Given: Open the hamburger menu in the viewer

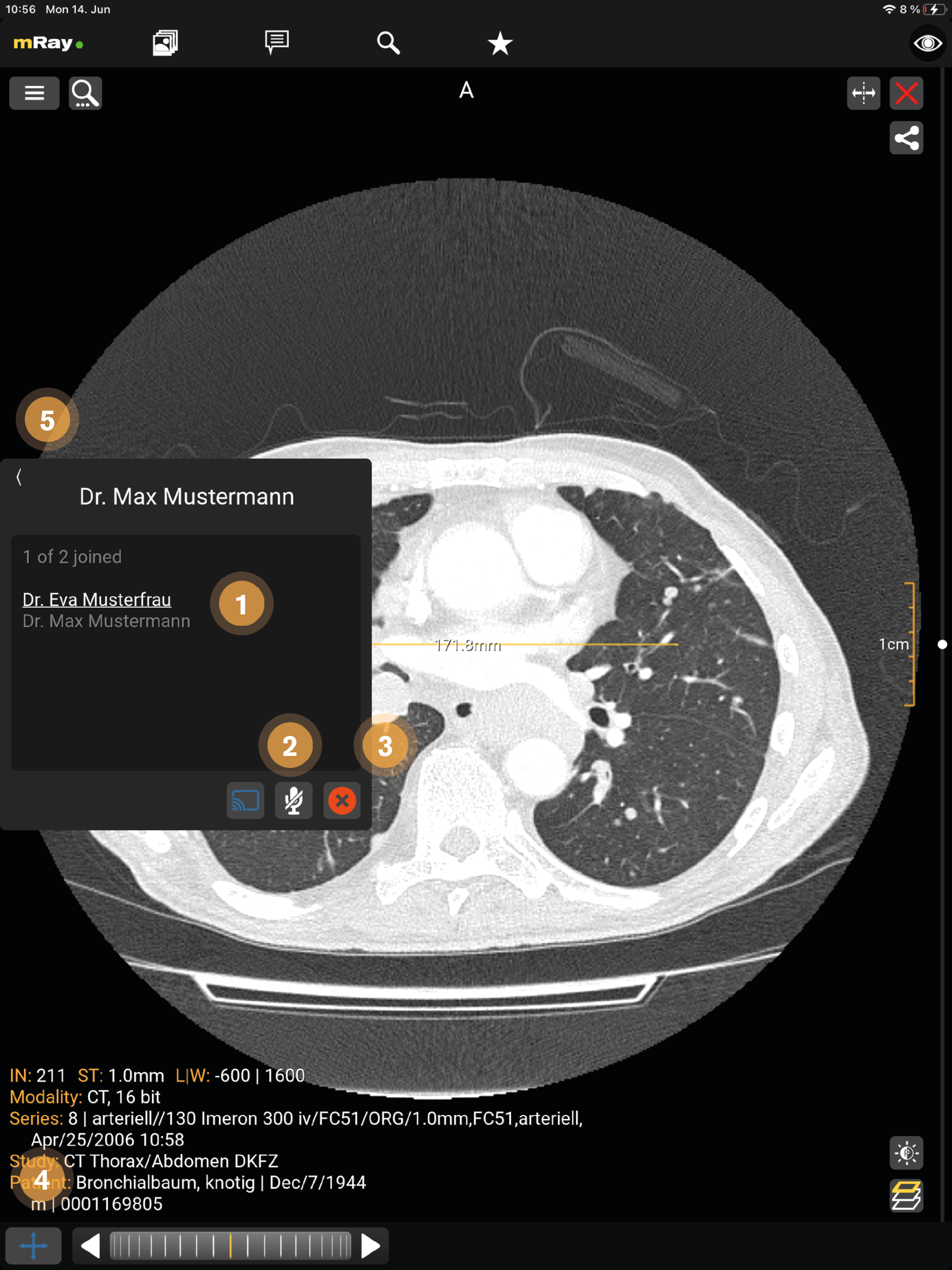Looking at the screenshot, I should coord(35,93).
